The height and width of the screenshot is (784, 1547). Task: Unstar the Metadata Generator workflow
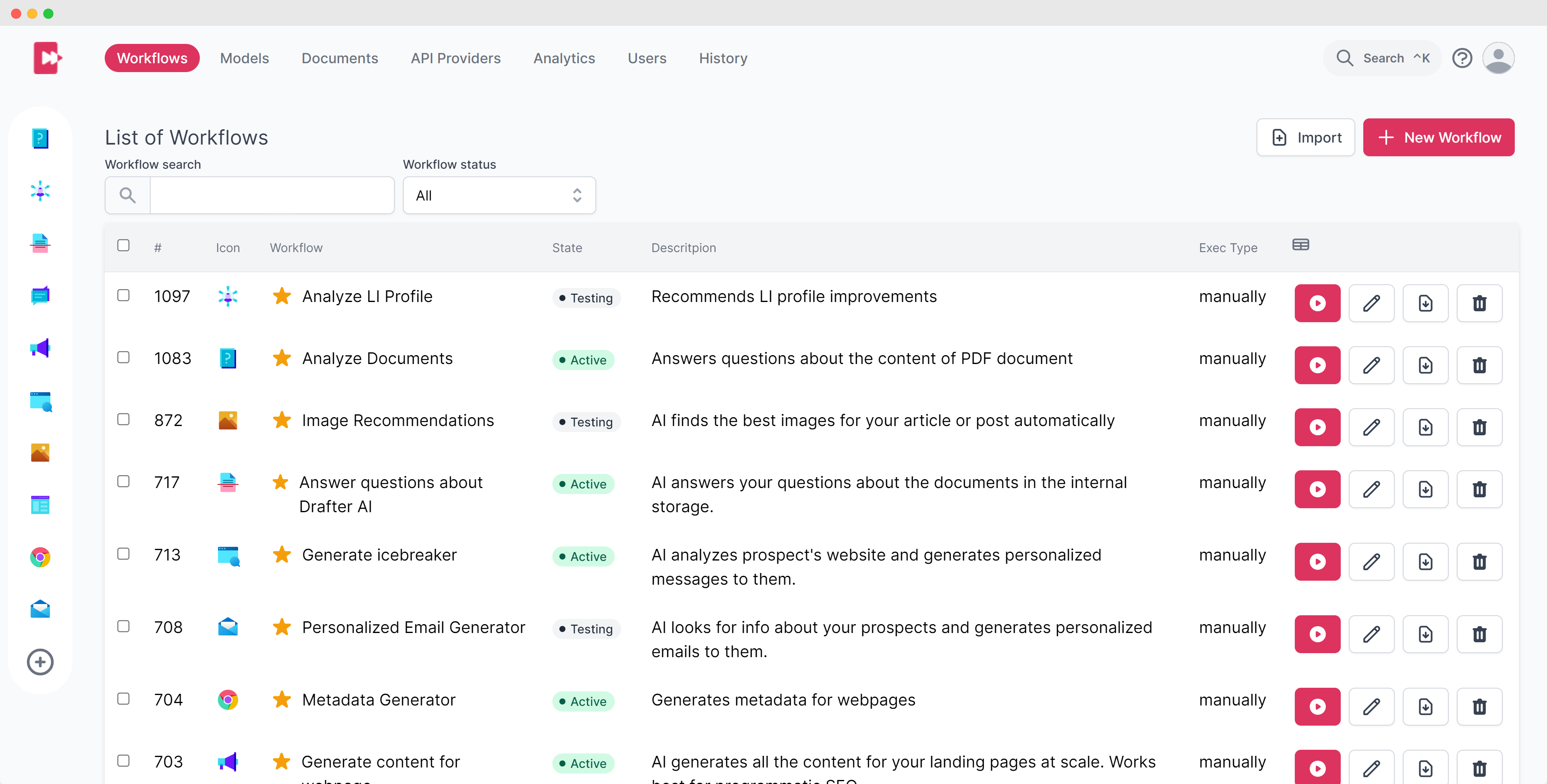tap(282, 700)
